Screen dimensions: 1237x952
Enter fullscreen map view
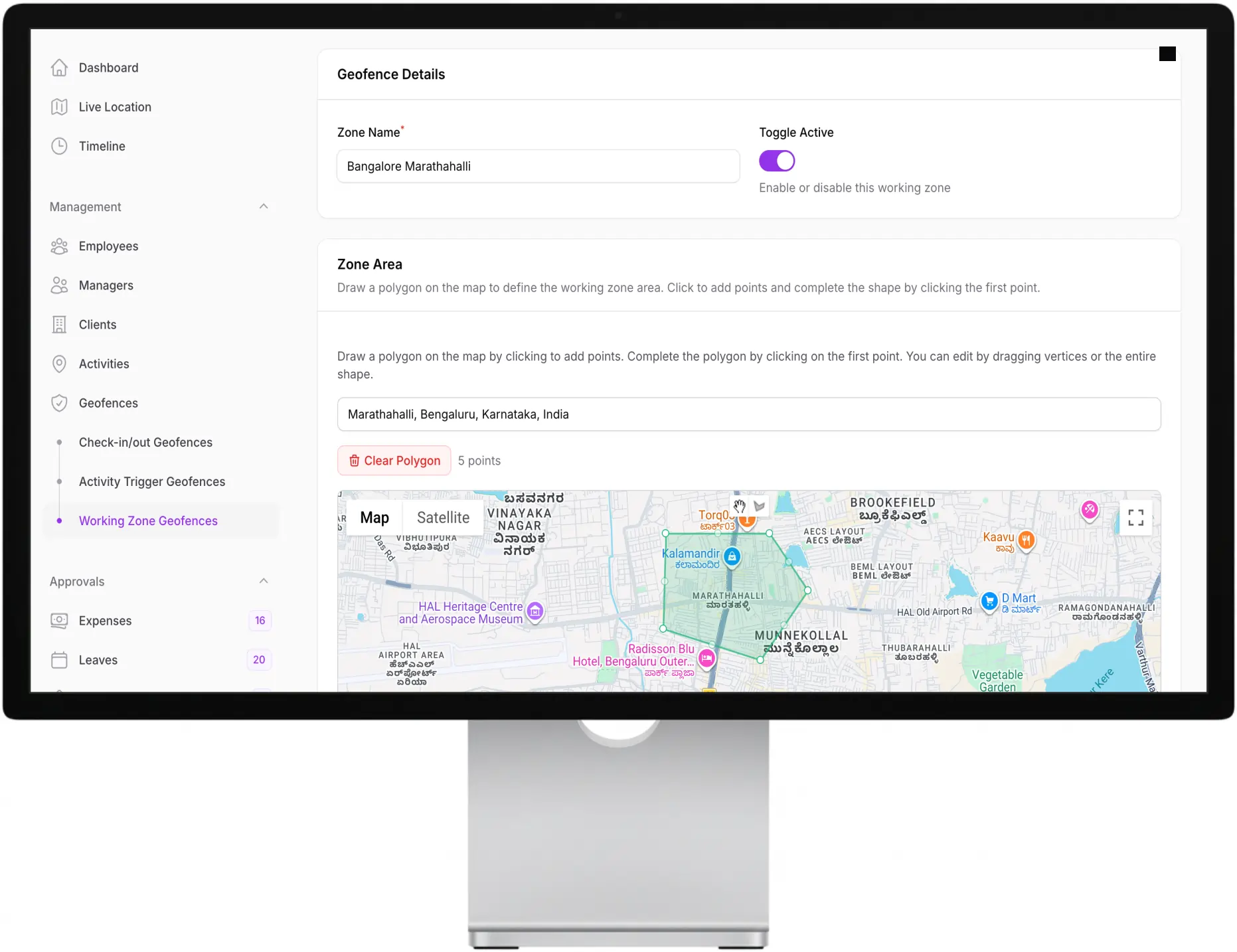click(x=1135, y=517)
